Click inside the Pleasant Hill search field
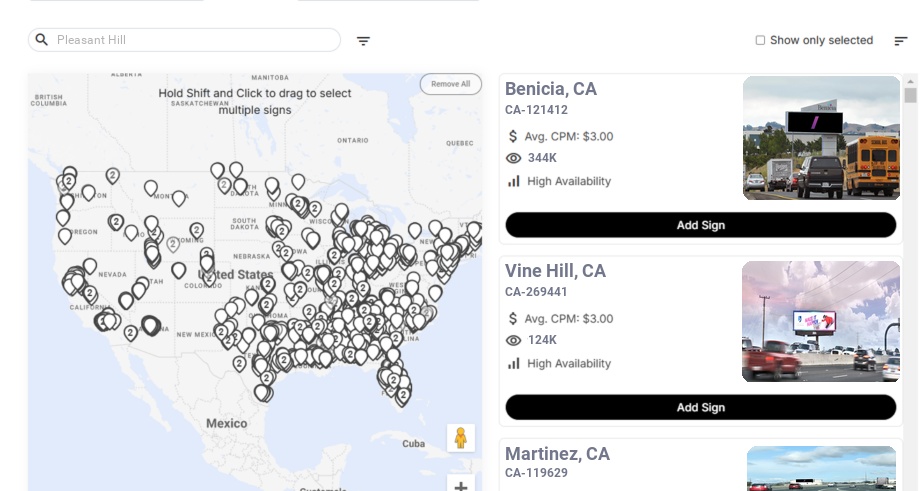This screenshot has width=920, height=491. point(195,40)
